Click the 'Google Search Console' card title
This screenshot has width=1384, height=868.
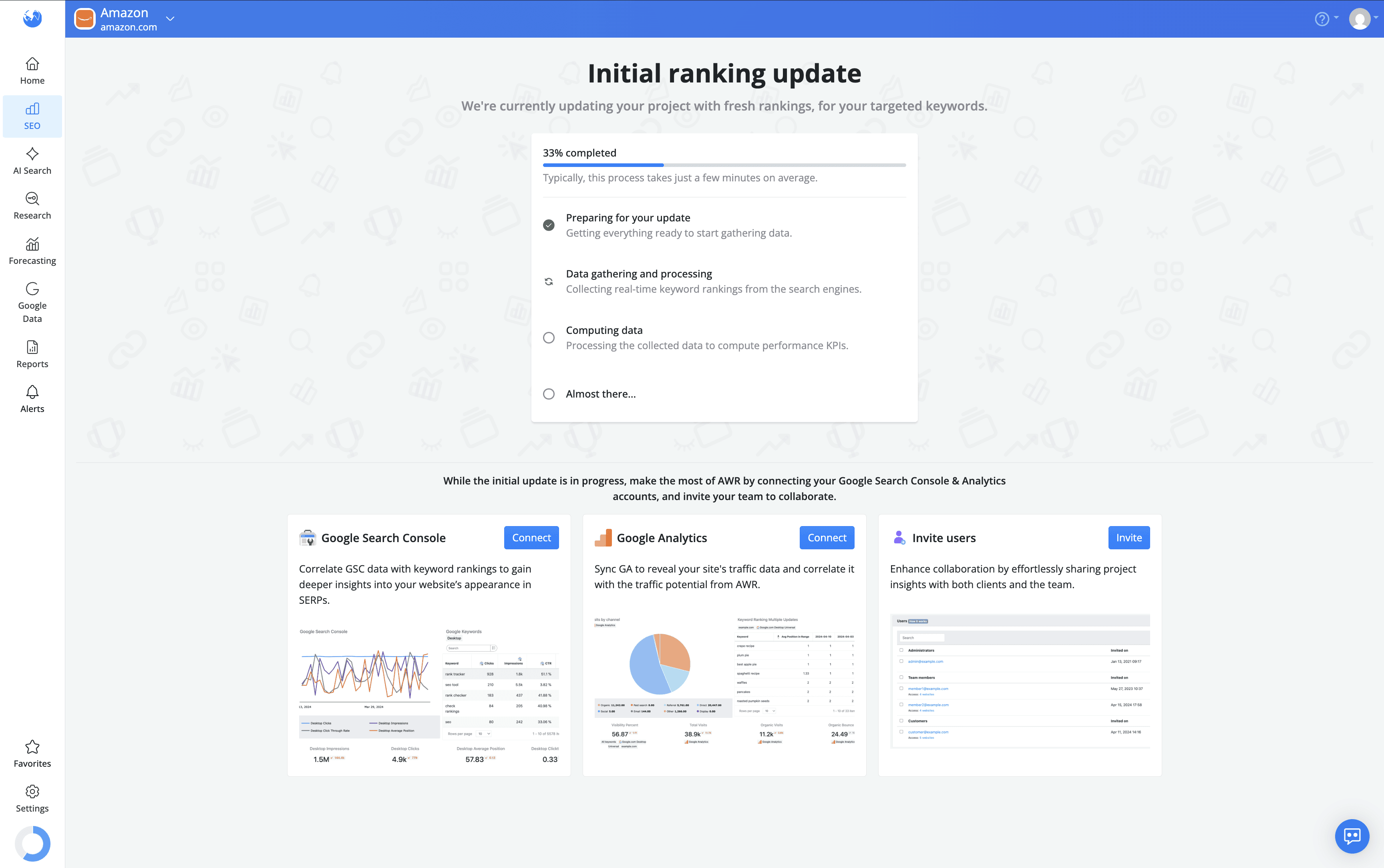pos(384,538)
